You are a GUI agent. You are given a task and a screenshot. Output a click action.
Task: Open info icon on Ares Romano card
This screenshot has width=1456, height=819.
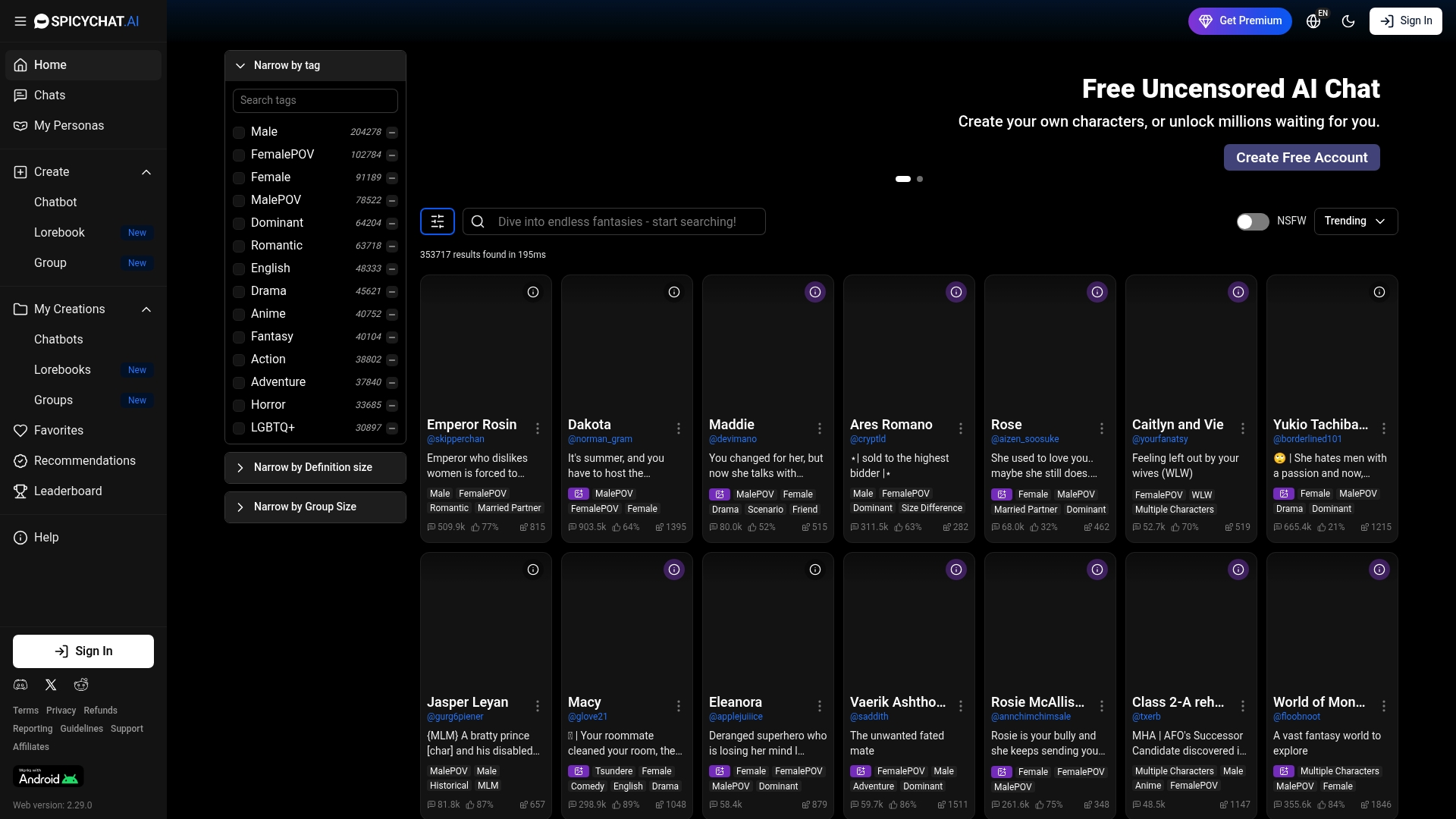coord(956,292)
